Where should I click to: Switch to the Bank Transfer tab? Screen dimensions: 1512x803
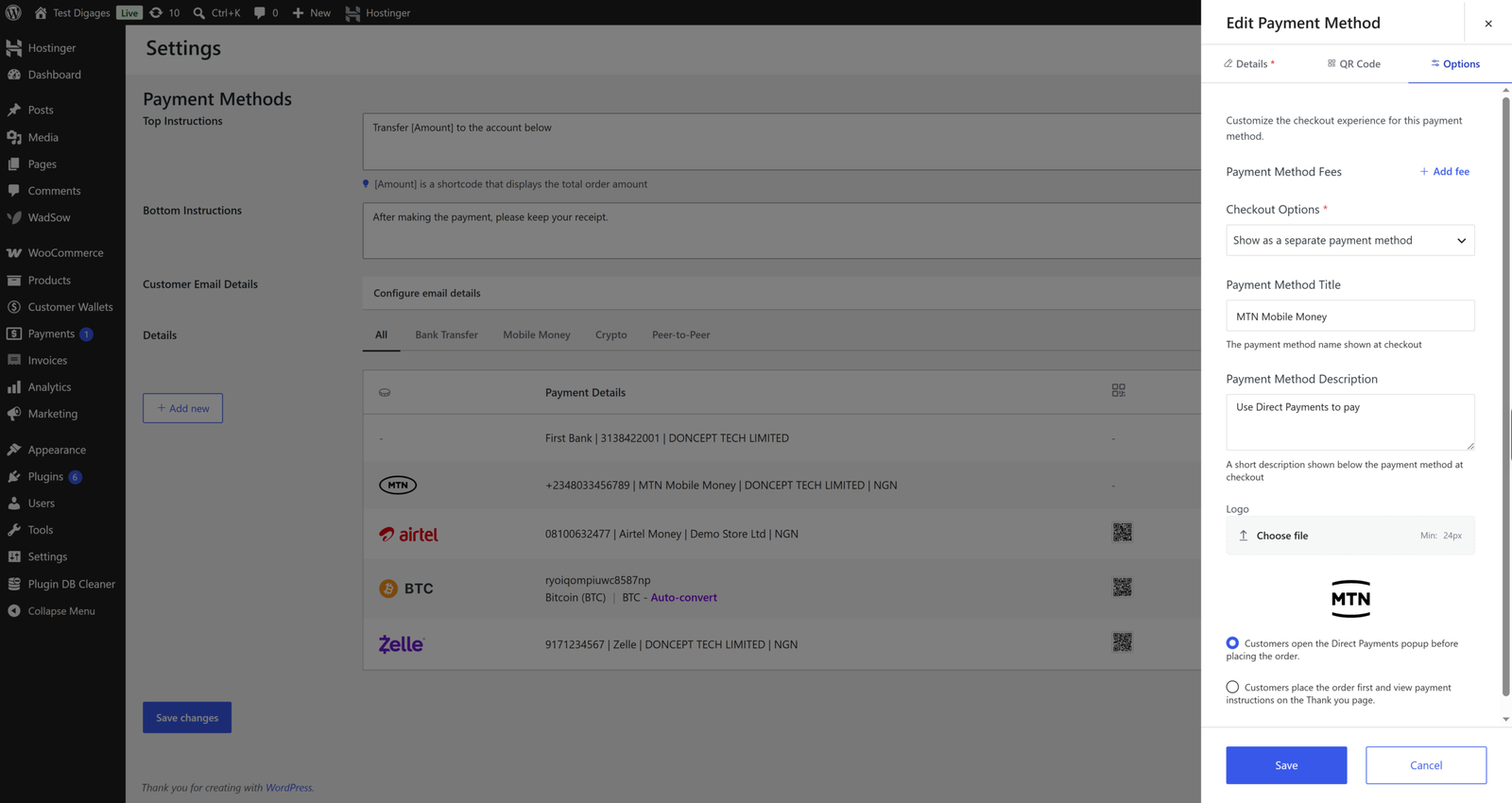(x=446, y=334)
